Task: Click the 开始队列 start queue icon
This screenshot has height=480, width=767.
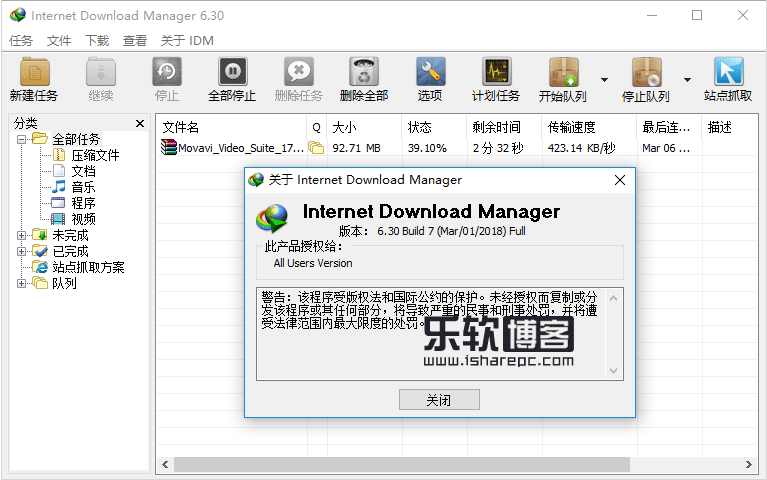Action: pos(563,72)
